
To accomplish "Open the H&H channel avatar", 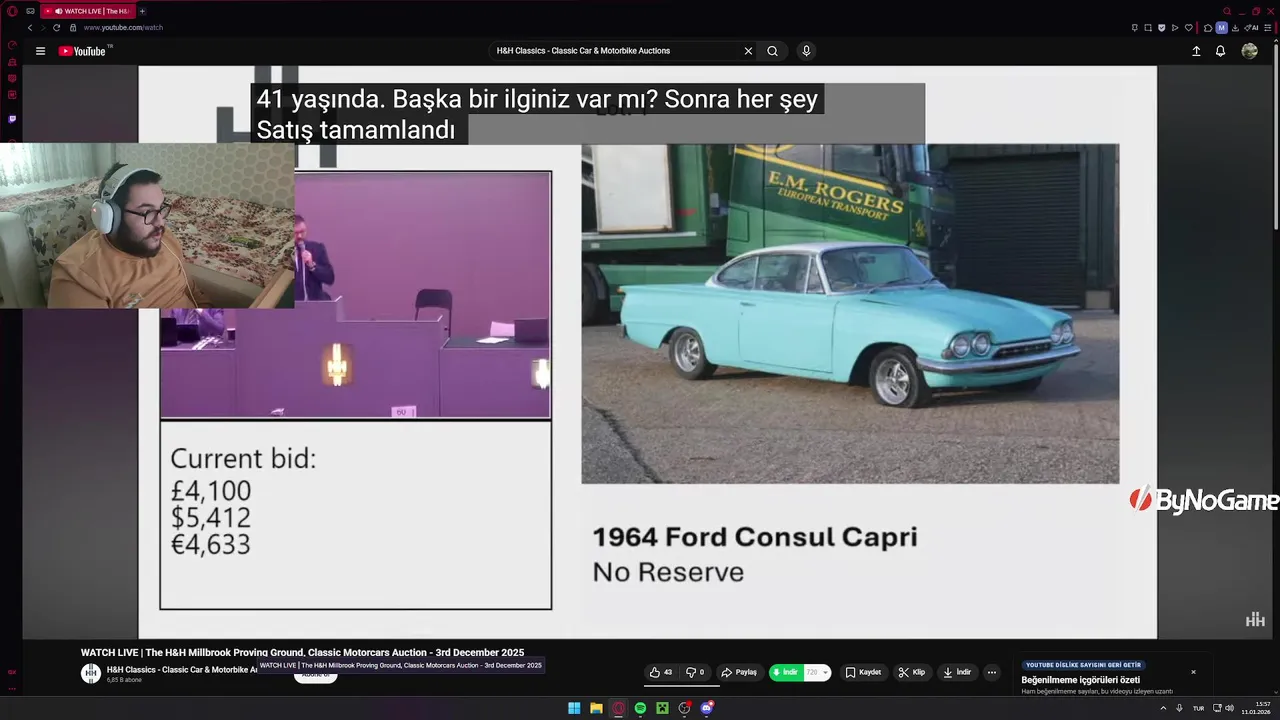I will 91,674.
